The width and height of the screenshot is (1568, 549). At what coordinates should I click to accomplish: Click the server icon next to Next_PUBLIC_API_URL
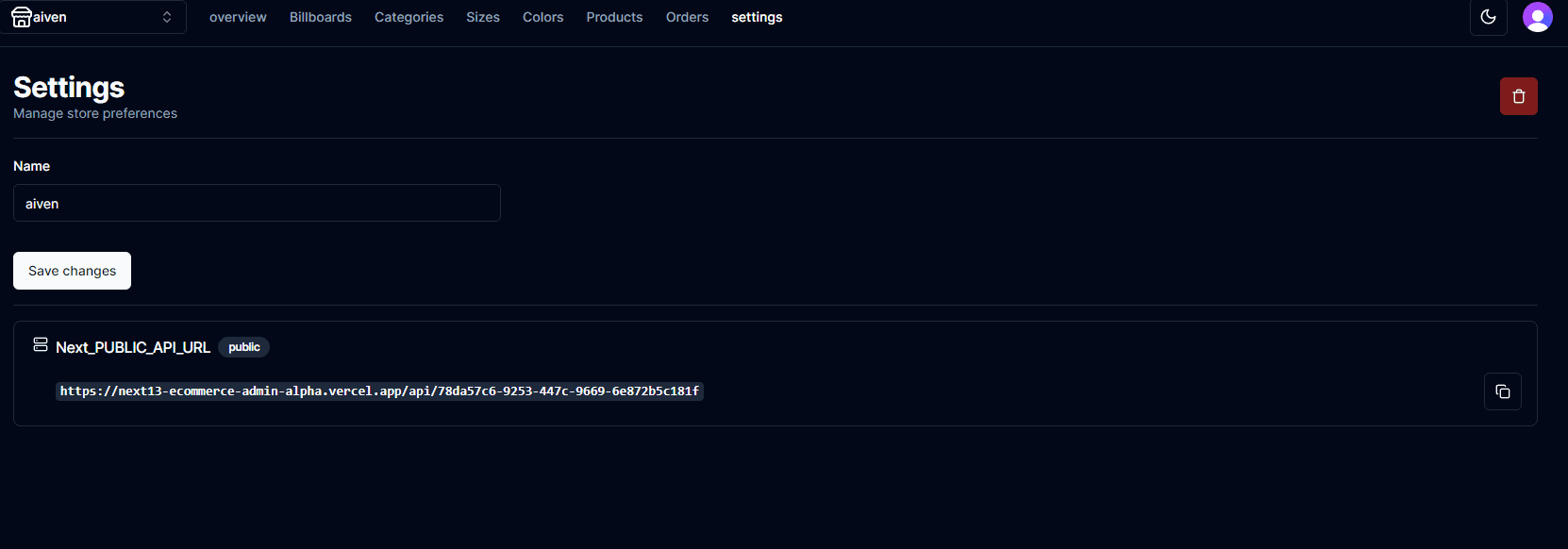pyautogui.click(x=41, y=344)
